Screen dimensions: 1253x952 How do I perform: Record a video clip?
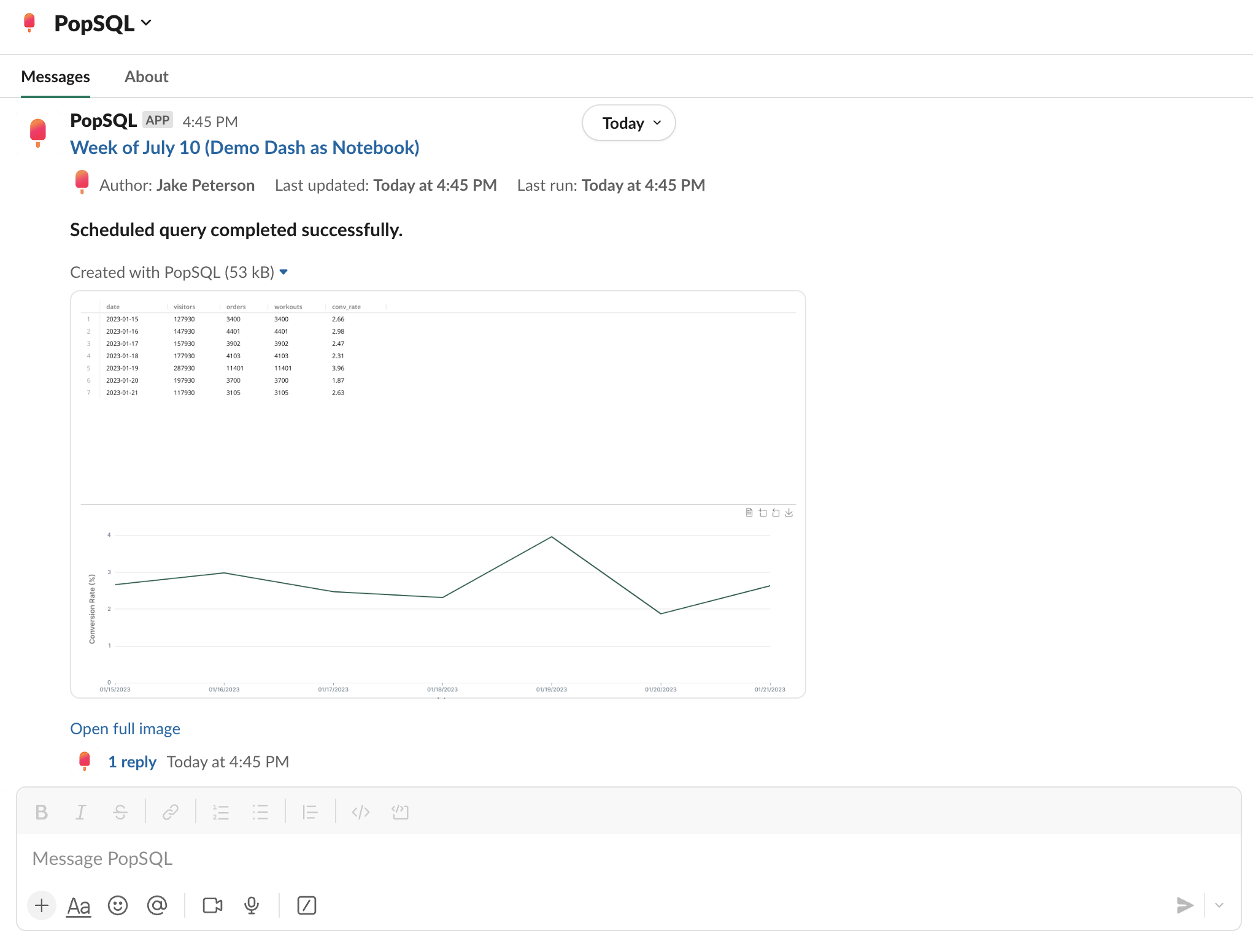[x=212, y=905]
